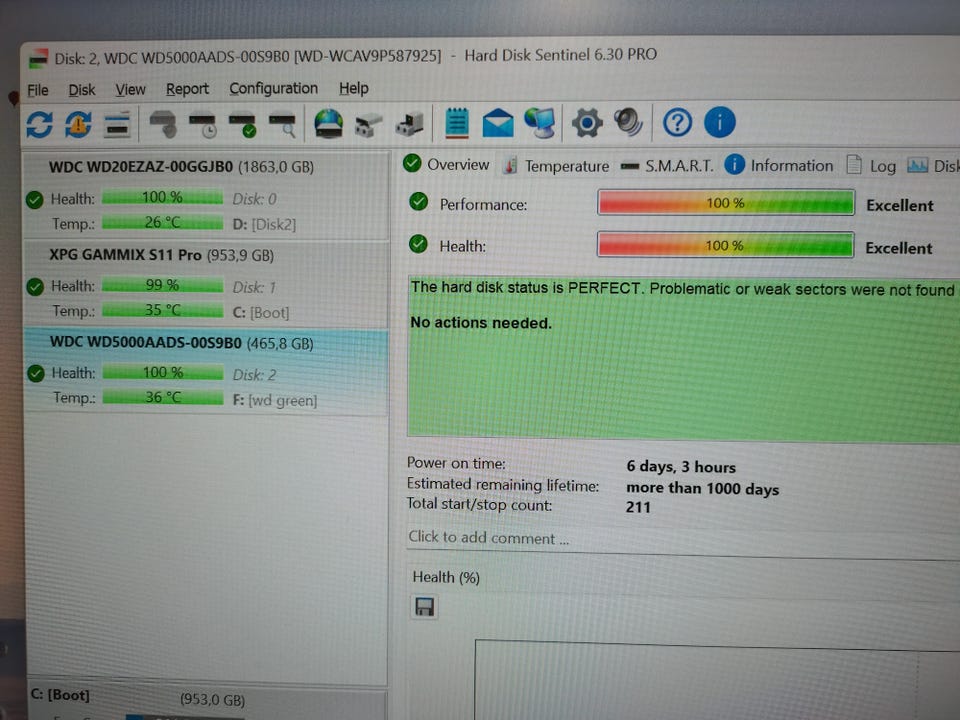Screen dimensions: 960x720
Task: Click the refresh disk information icon
Action: (40, 124)
